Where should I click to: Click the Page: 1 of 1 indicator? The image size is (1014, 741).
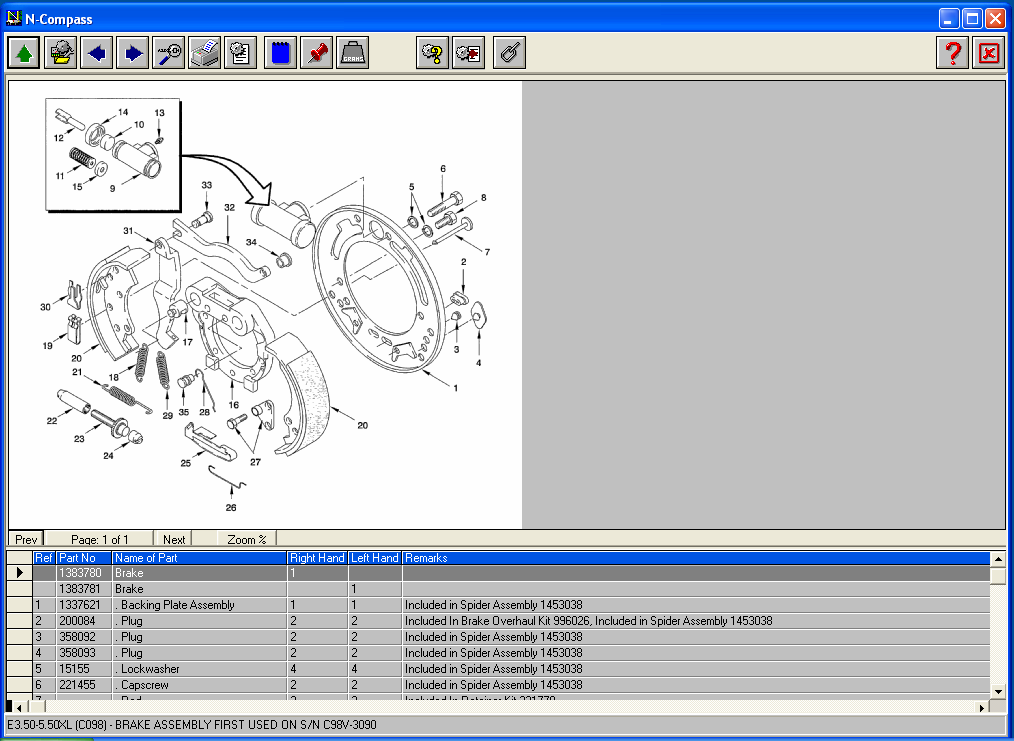[100, 539]
